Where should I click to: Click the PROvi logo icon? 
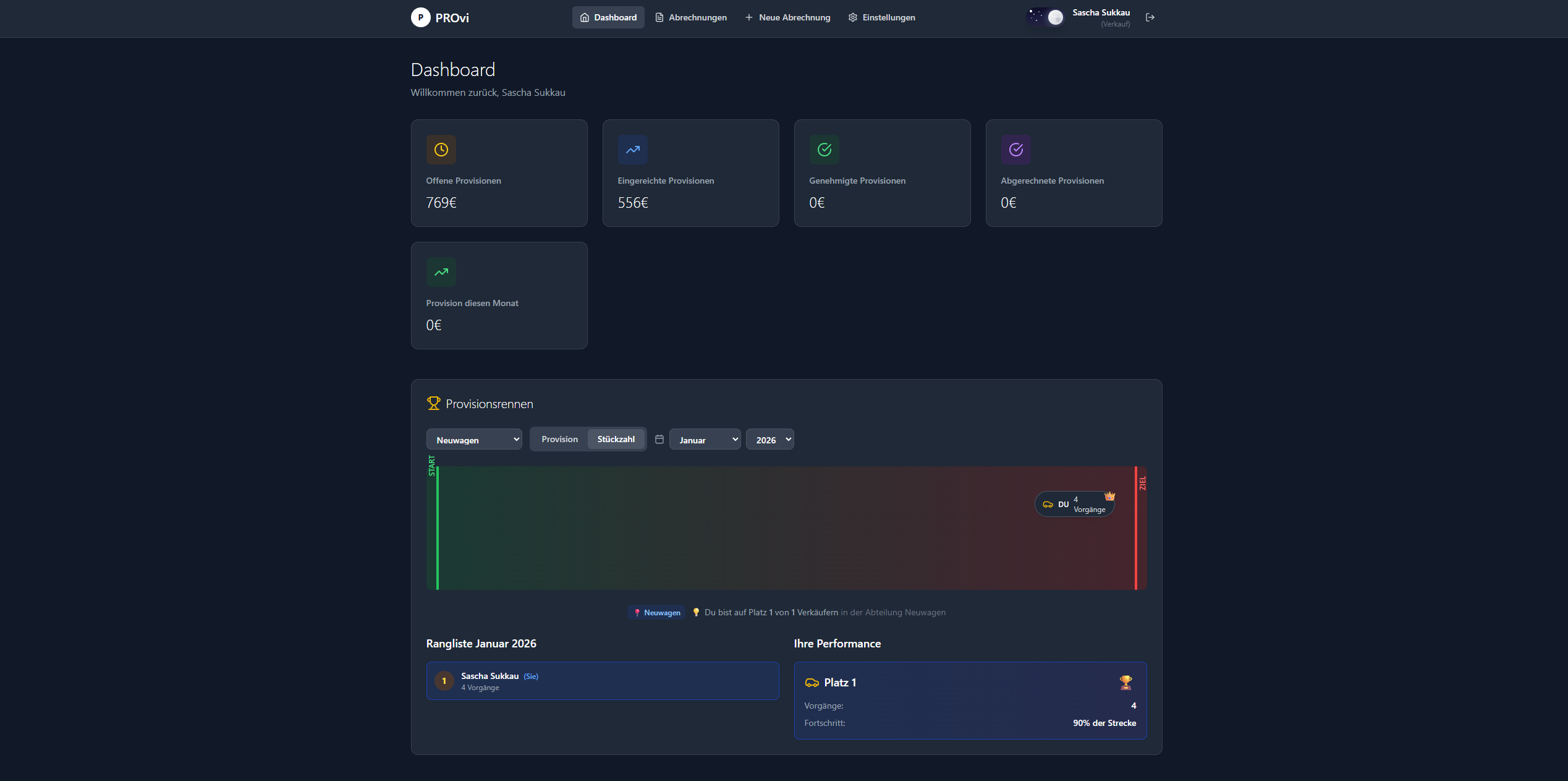point(422,17)
